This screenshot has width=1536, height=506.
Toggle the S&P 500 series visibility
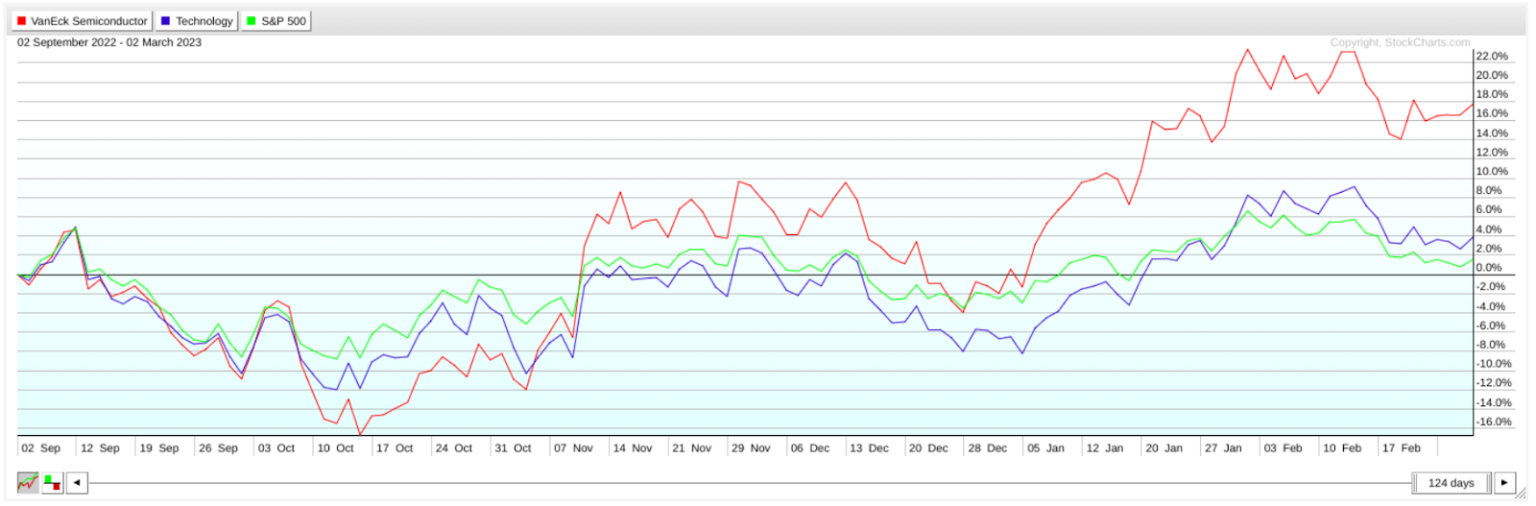[x=276, y=21]
